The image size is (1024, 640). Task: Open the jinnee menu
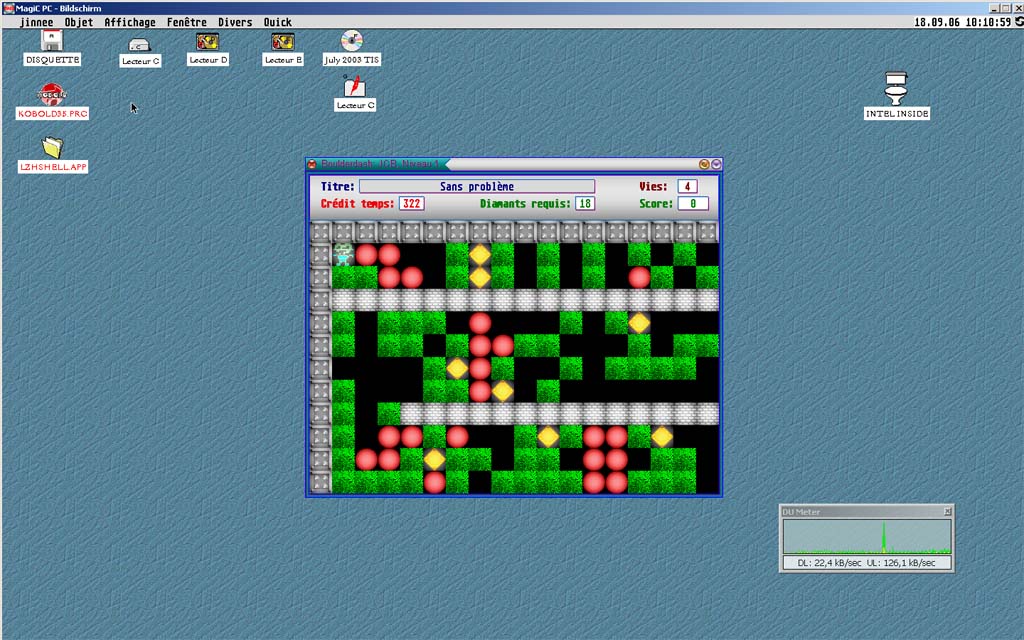(37, 22)
